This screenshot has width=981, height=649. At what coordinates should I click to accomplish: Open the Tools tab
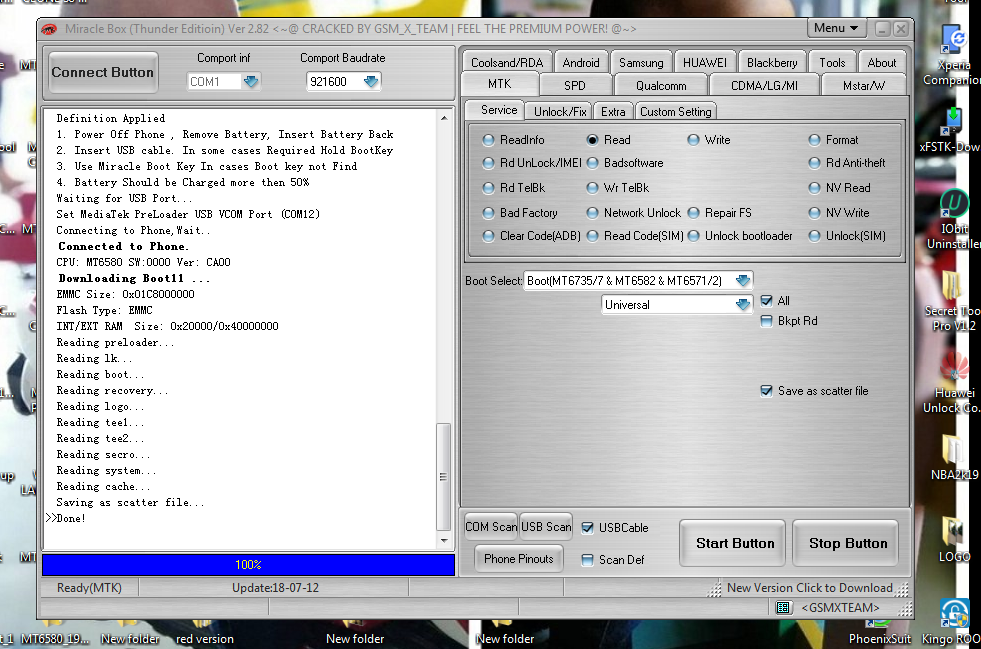[x=831, y=63]
